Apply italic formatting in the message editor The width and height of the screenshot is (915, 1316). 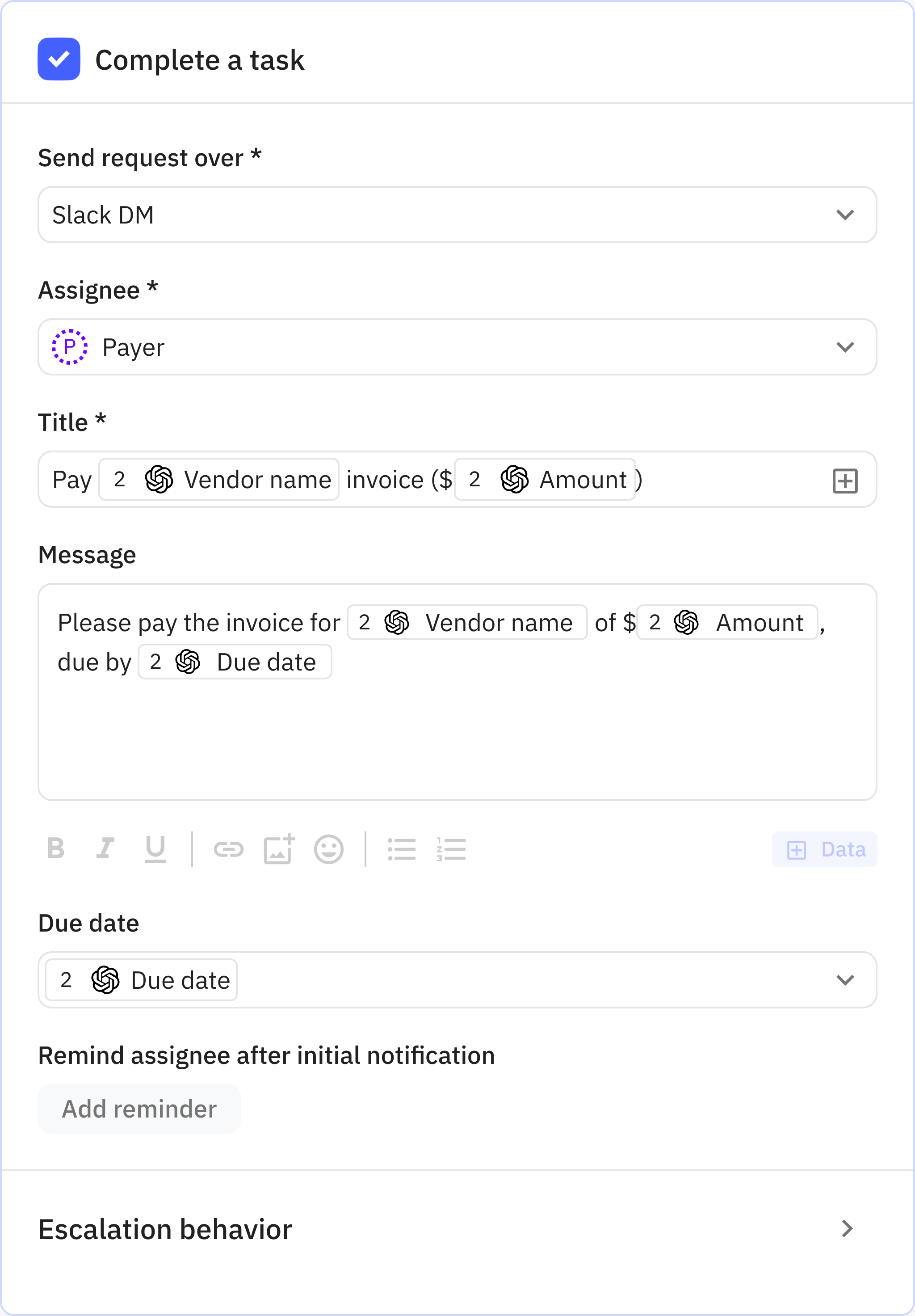[106, 849]
